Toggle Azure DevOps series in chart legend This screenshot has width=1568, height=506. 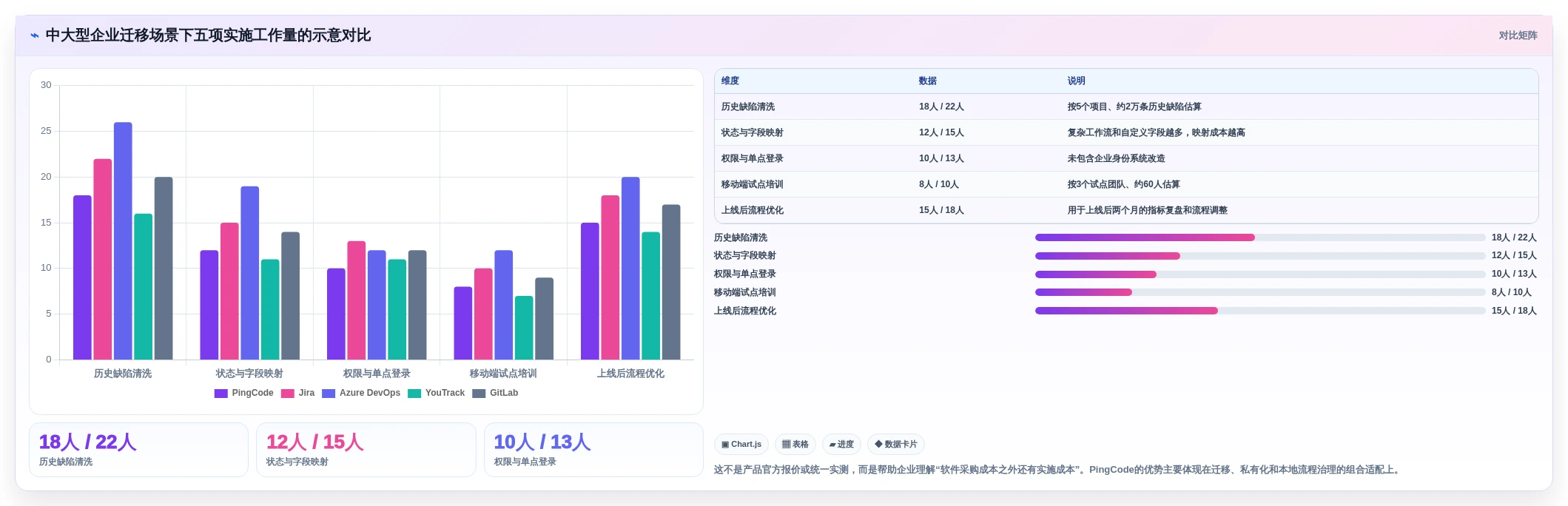click(x=361, y=393)
